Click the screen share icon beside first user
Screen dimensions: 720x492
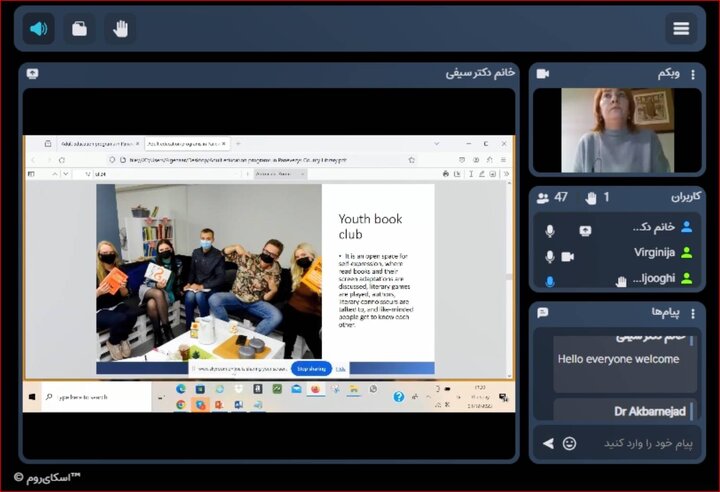click(x=585, y=230)
